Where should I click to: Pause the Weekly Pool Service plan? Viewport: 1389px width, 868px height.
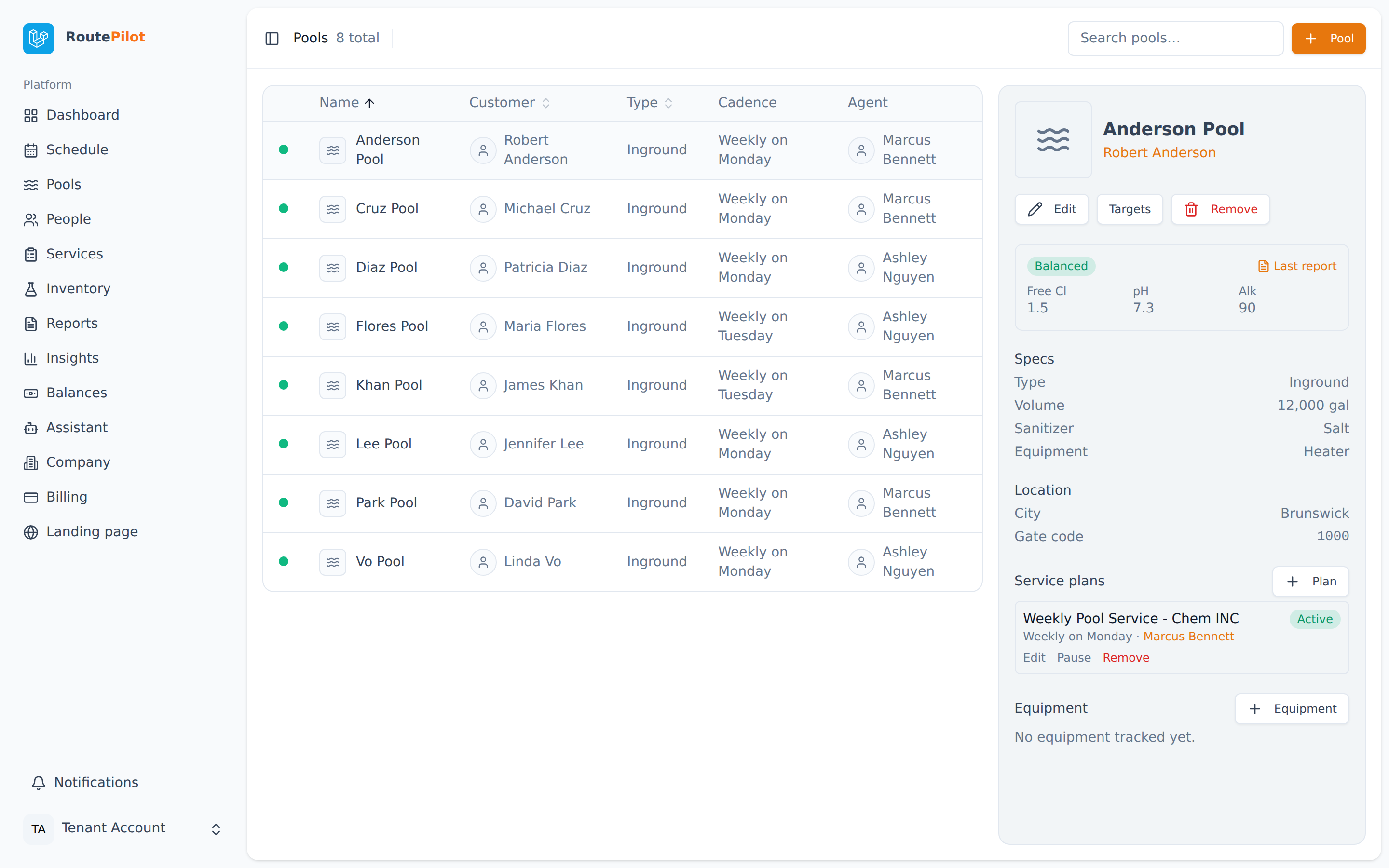point(1074,658)
